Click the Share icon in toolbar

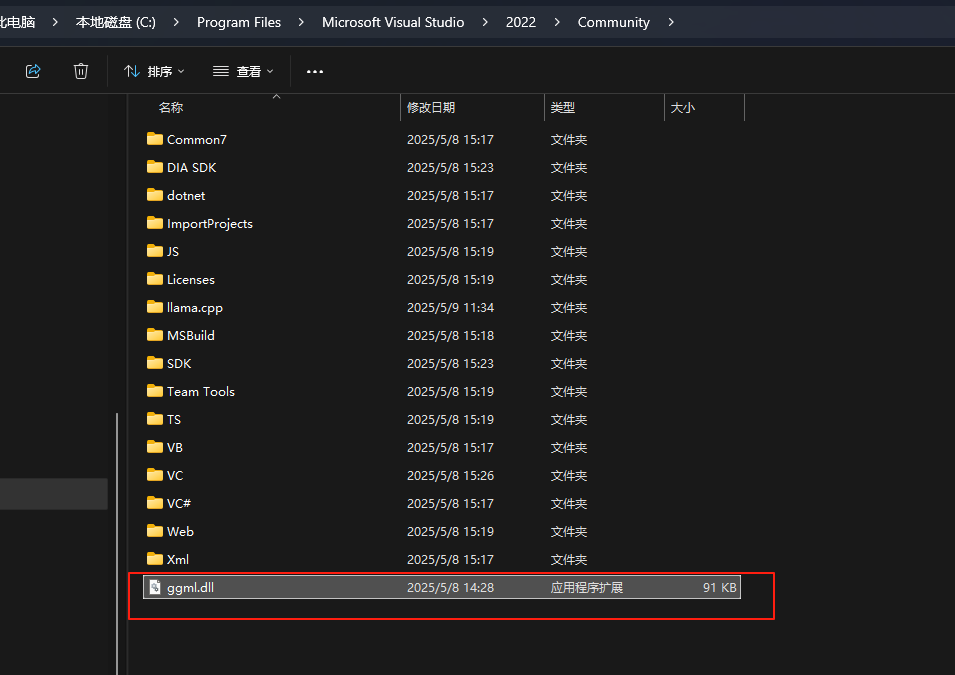pyautogui.click(x=33, y=71)
